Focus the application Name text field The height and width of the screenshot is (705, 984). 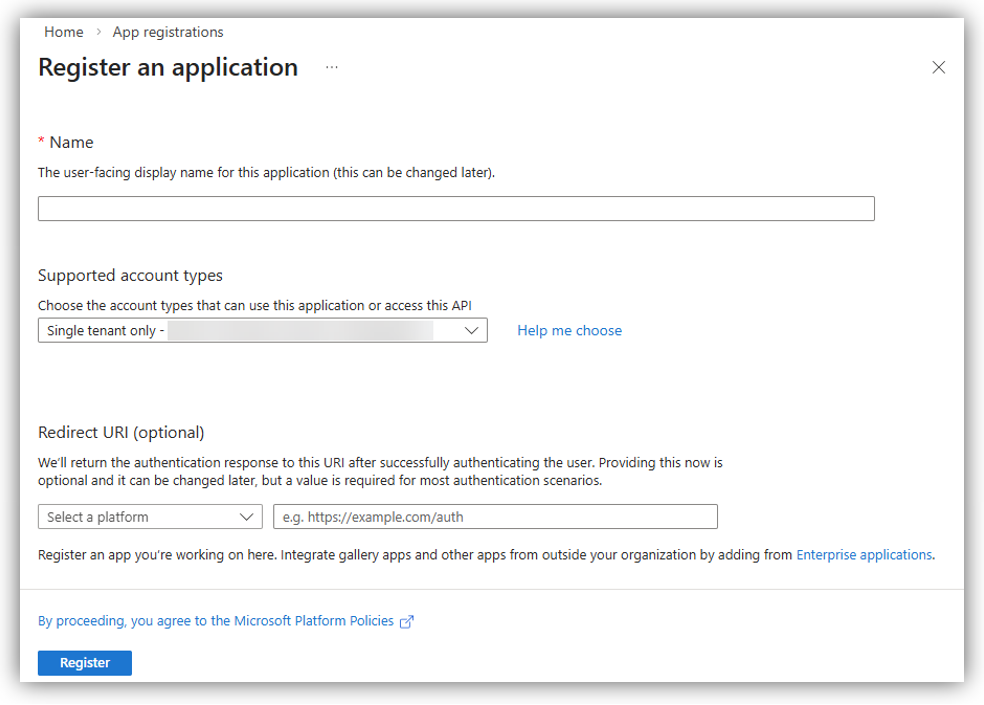tap(456, 209)
